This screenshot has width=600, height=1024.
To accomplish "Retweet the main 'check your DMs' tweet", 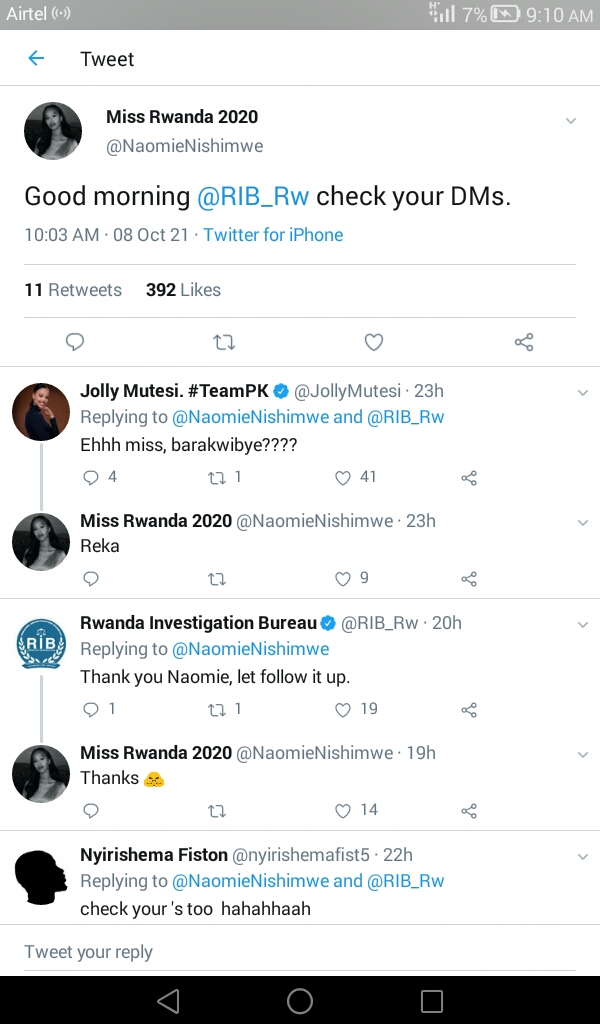I will click(224, 343).
